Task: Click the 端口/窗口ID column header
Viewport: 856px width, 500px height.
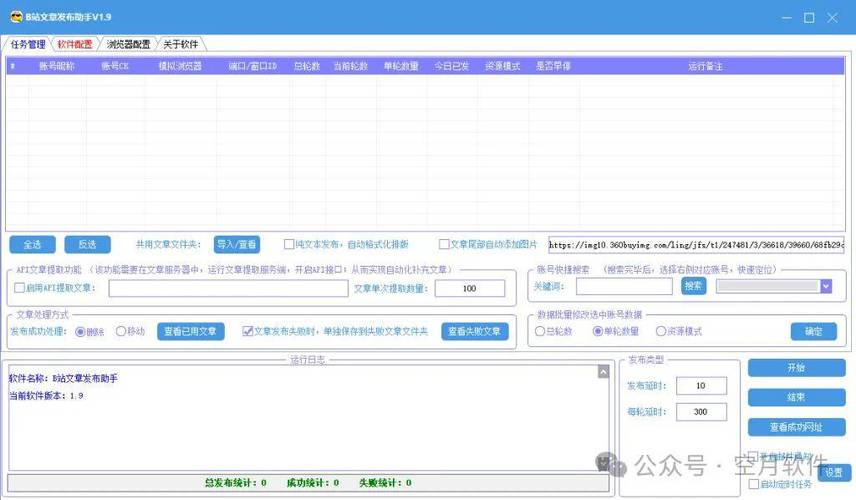Action: pos(252,66)
